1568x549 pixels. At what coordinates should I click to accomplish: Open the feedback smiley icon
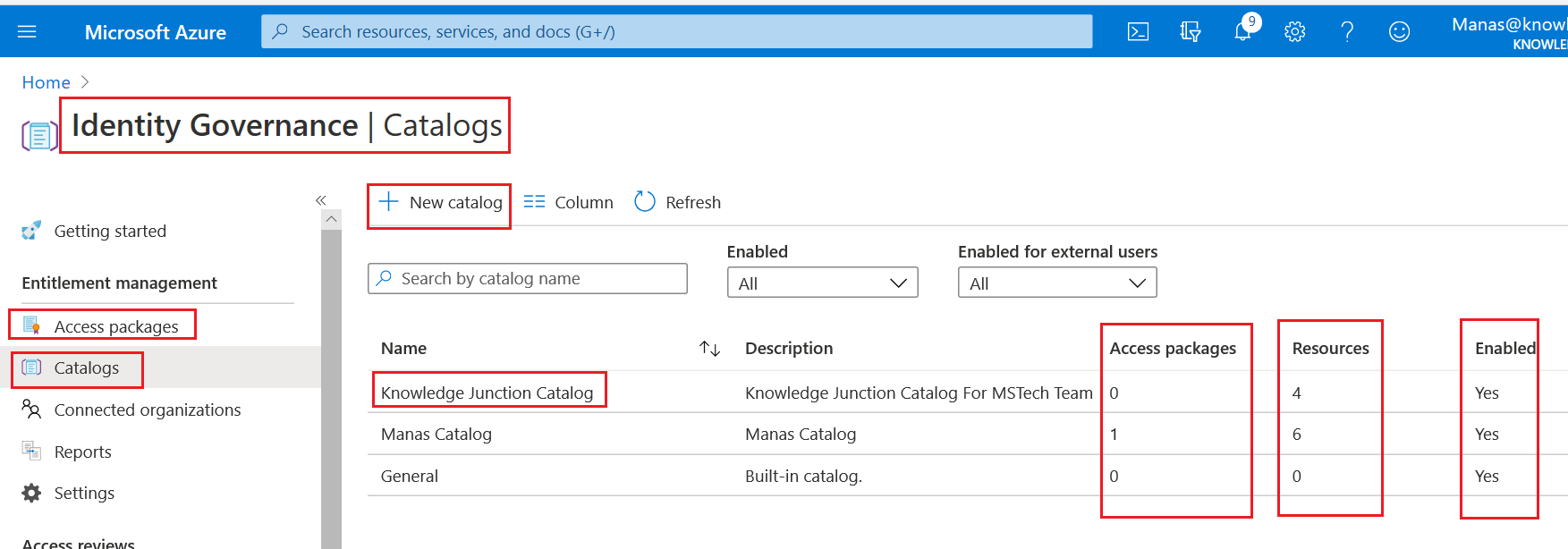(1399, 32)
